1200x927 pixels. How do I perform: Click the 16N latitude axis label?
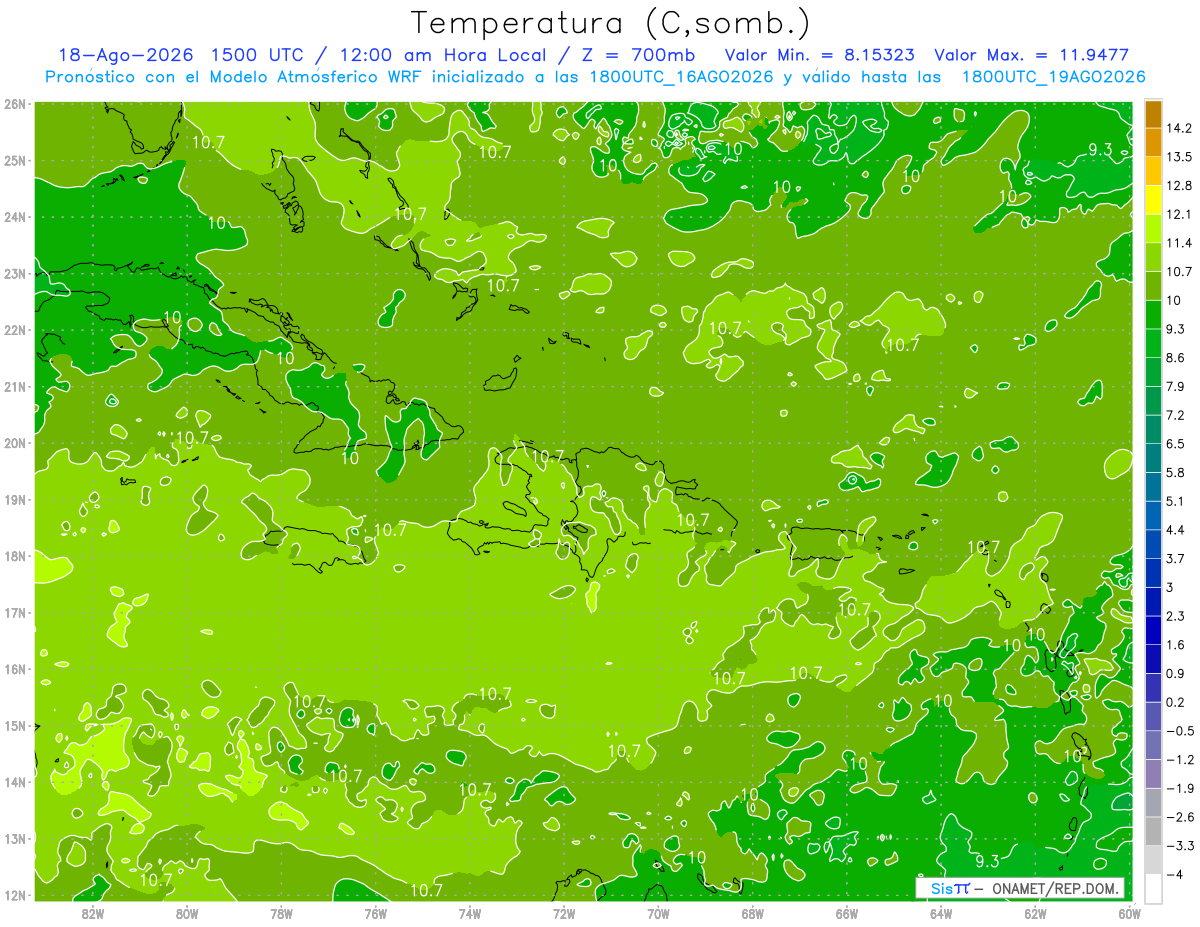pos(15,669)
